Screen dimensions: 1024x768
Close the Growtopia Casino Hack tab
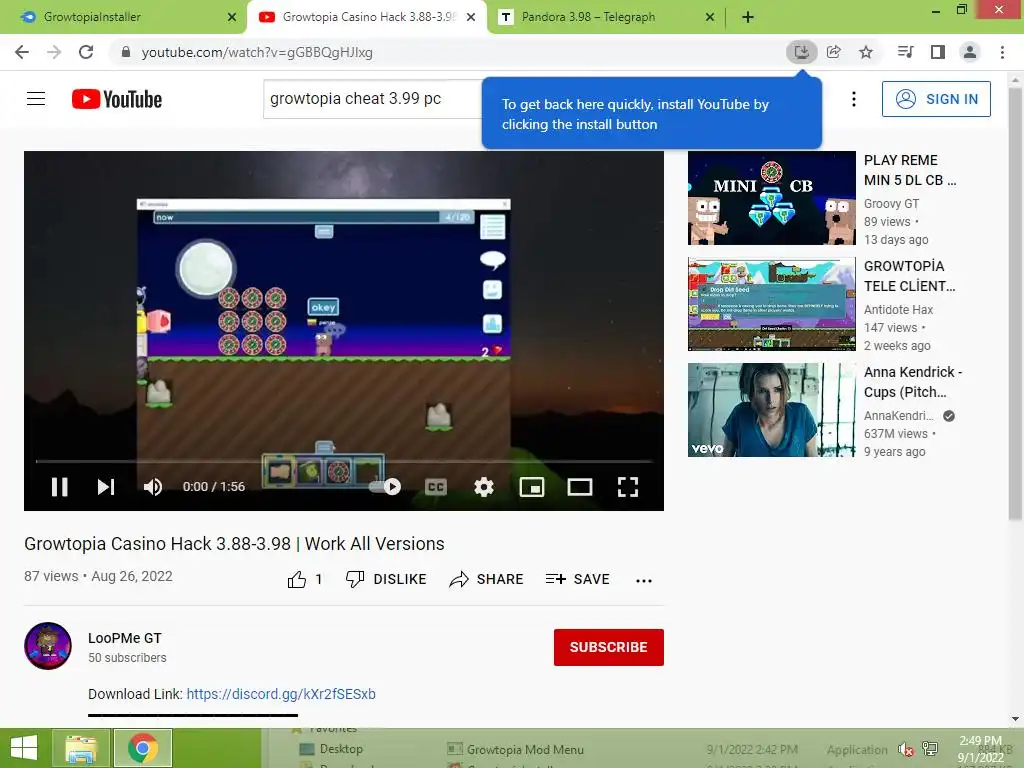(471, 17)
